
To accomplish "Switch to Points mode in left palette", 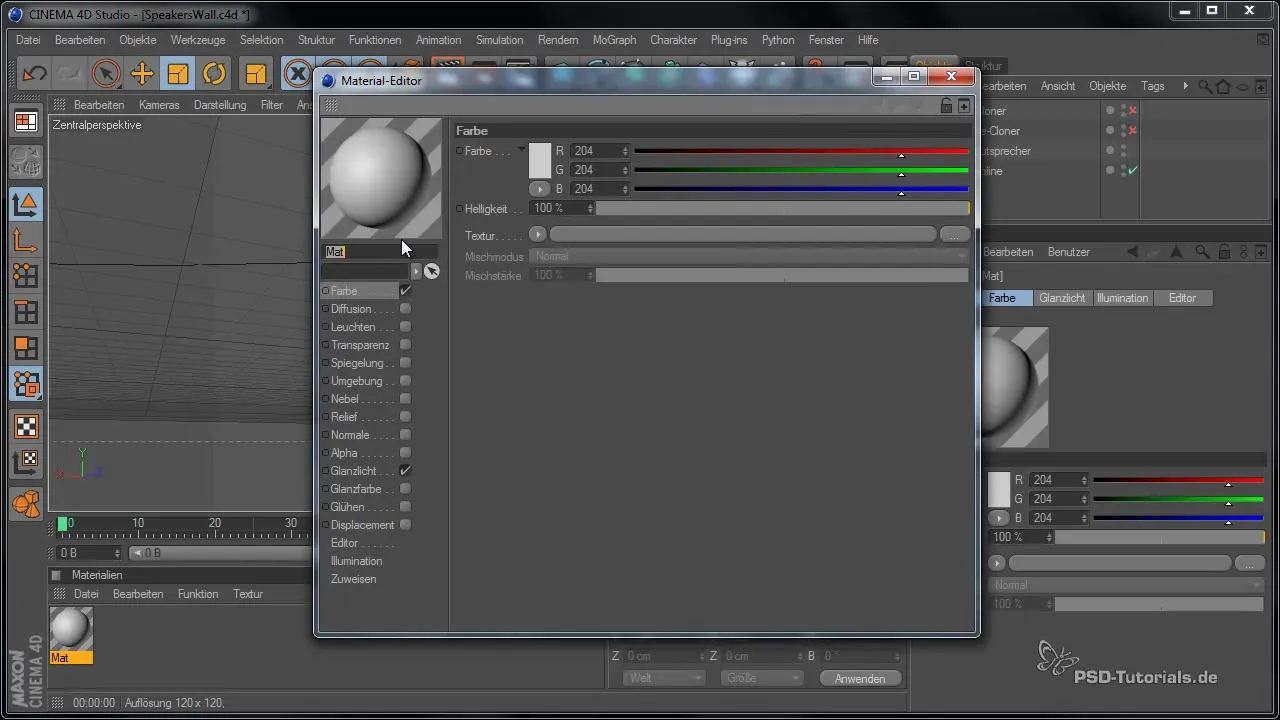I will 26,276.
